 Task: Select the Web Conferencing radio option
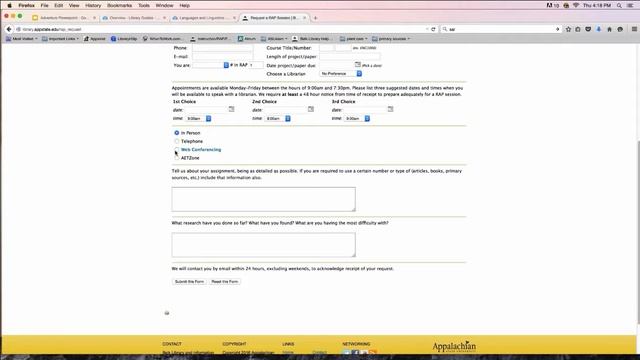coord(177,150)
